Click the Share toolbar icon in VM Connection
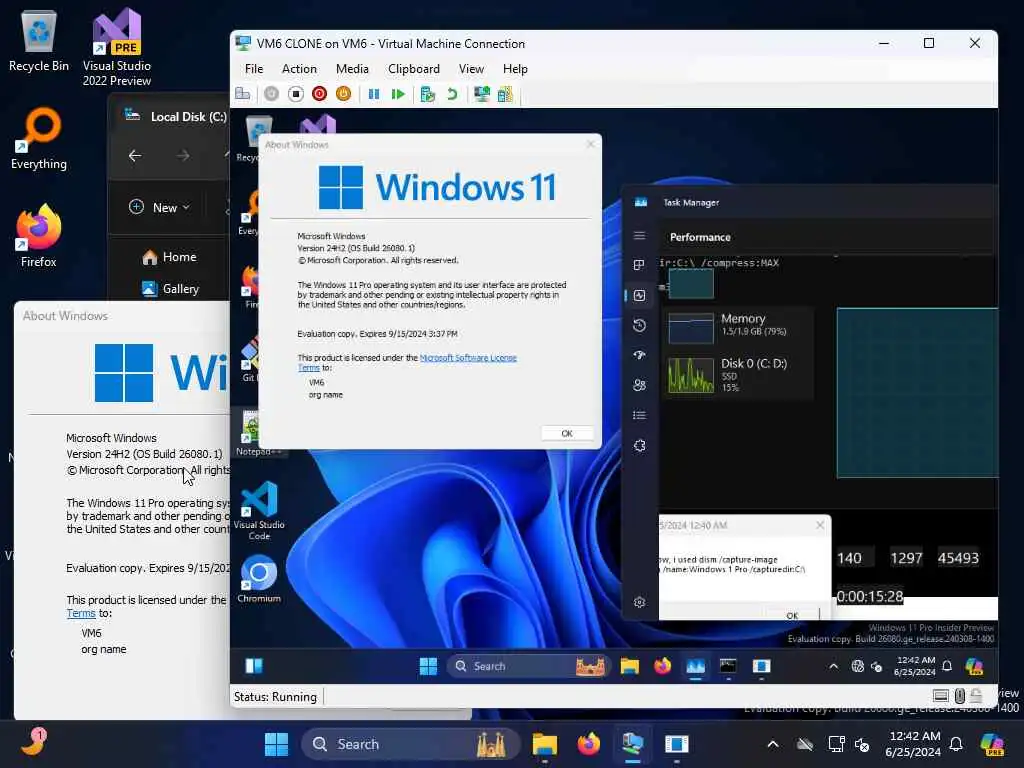This screenshot has width=1024, height=768. pyautogui.click(x=505, y=94)
